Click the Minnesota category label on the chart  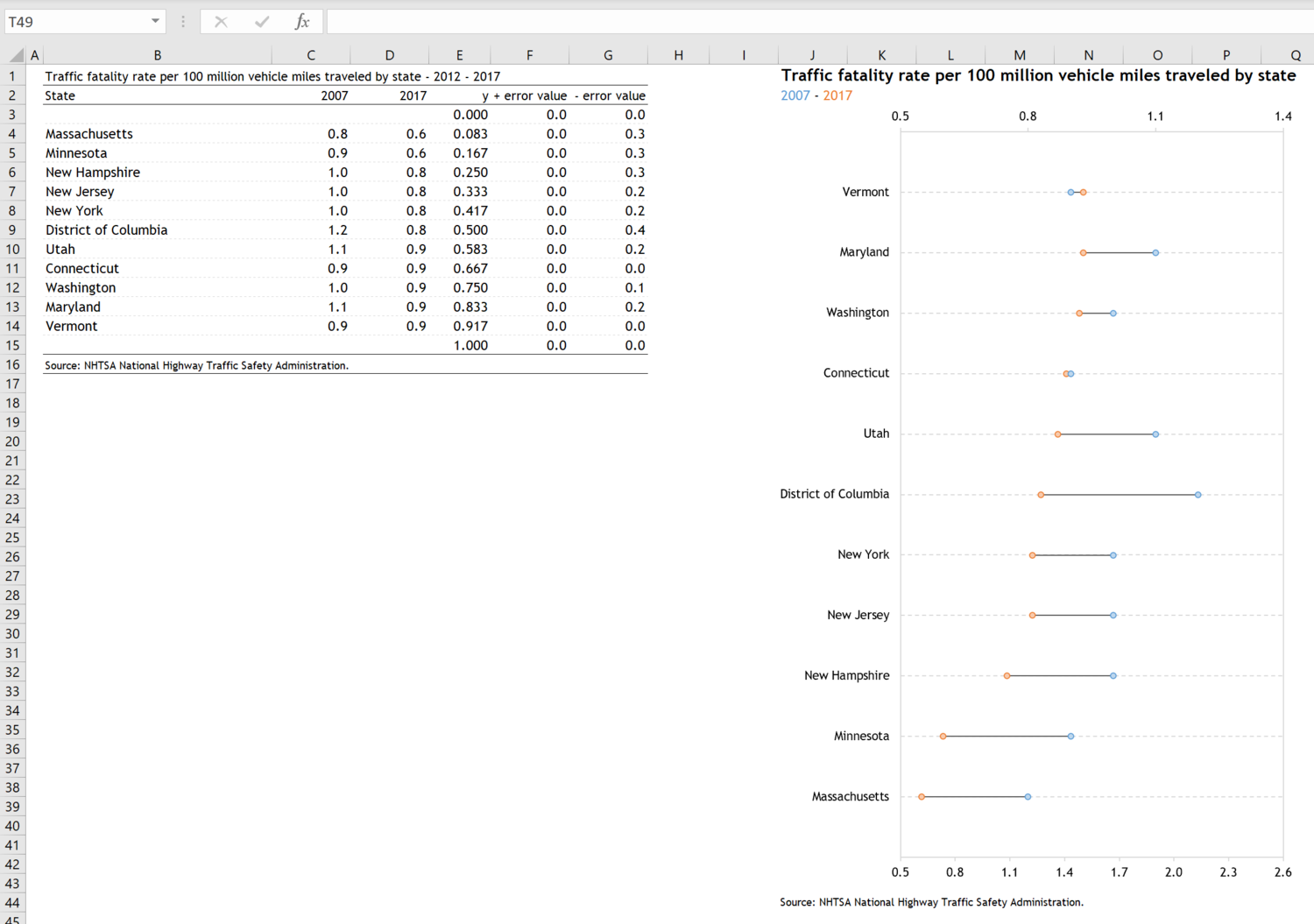pyautogui.click(x=860, y=736)
